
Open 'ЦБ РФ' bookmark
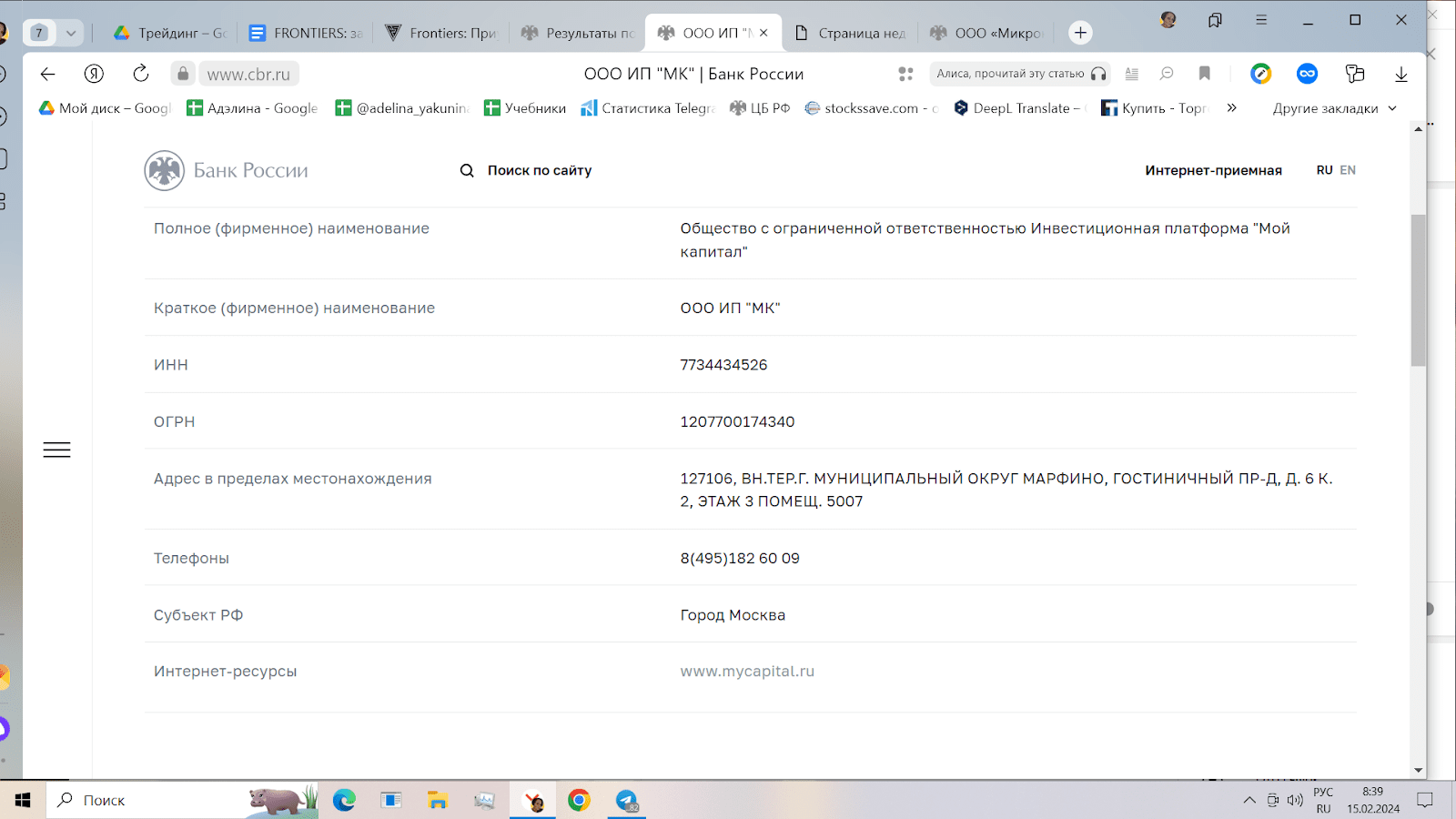point(760,108)
